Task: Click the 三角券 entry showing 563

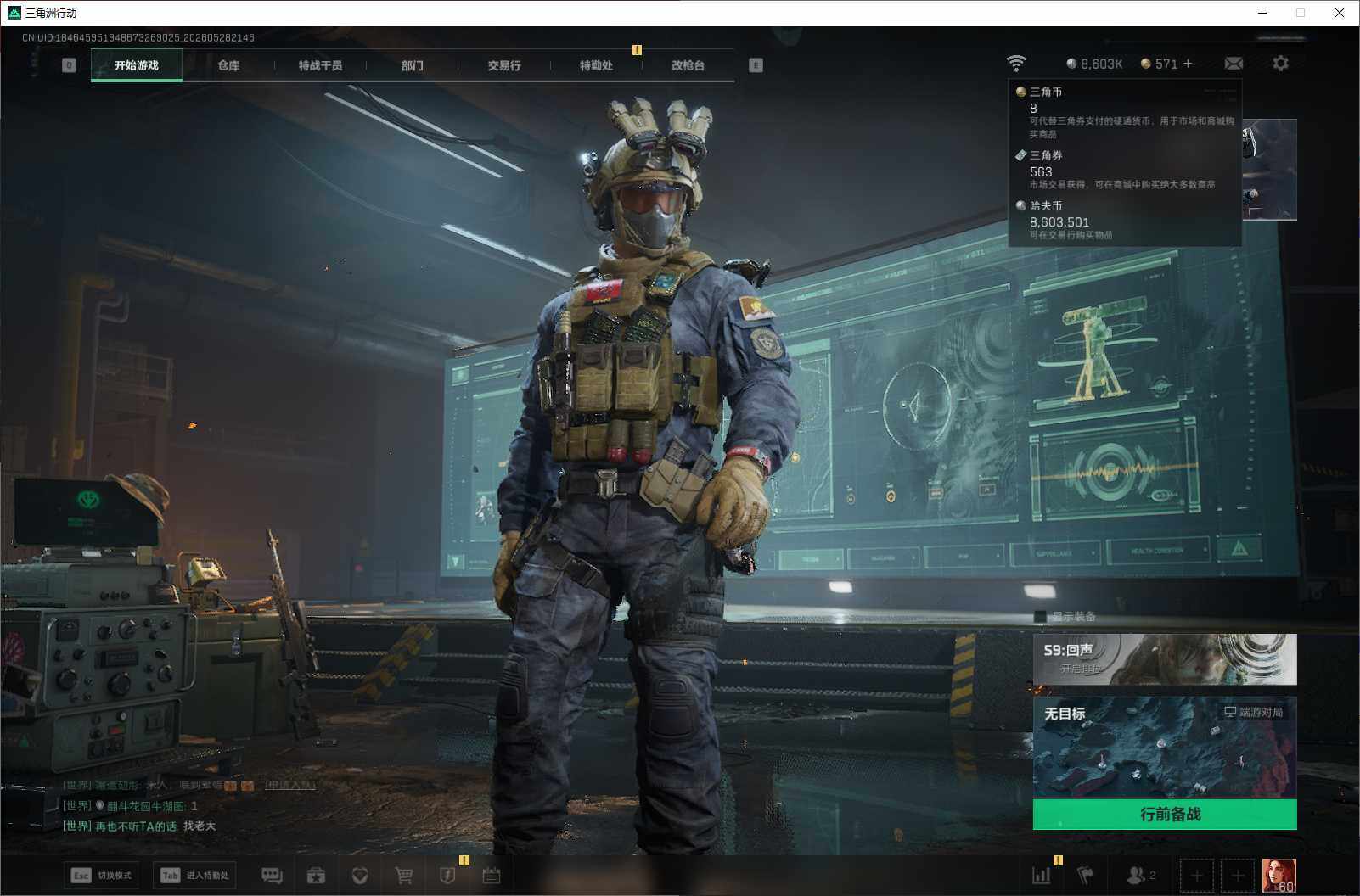Action: pos(1116,169)
